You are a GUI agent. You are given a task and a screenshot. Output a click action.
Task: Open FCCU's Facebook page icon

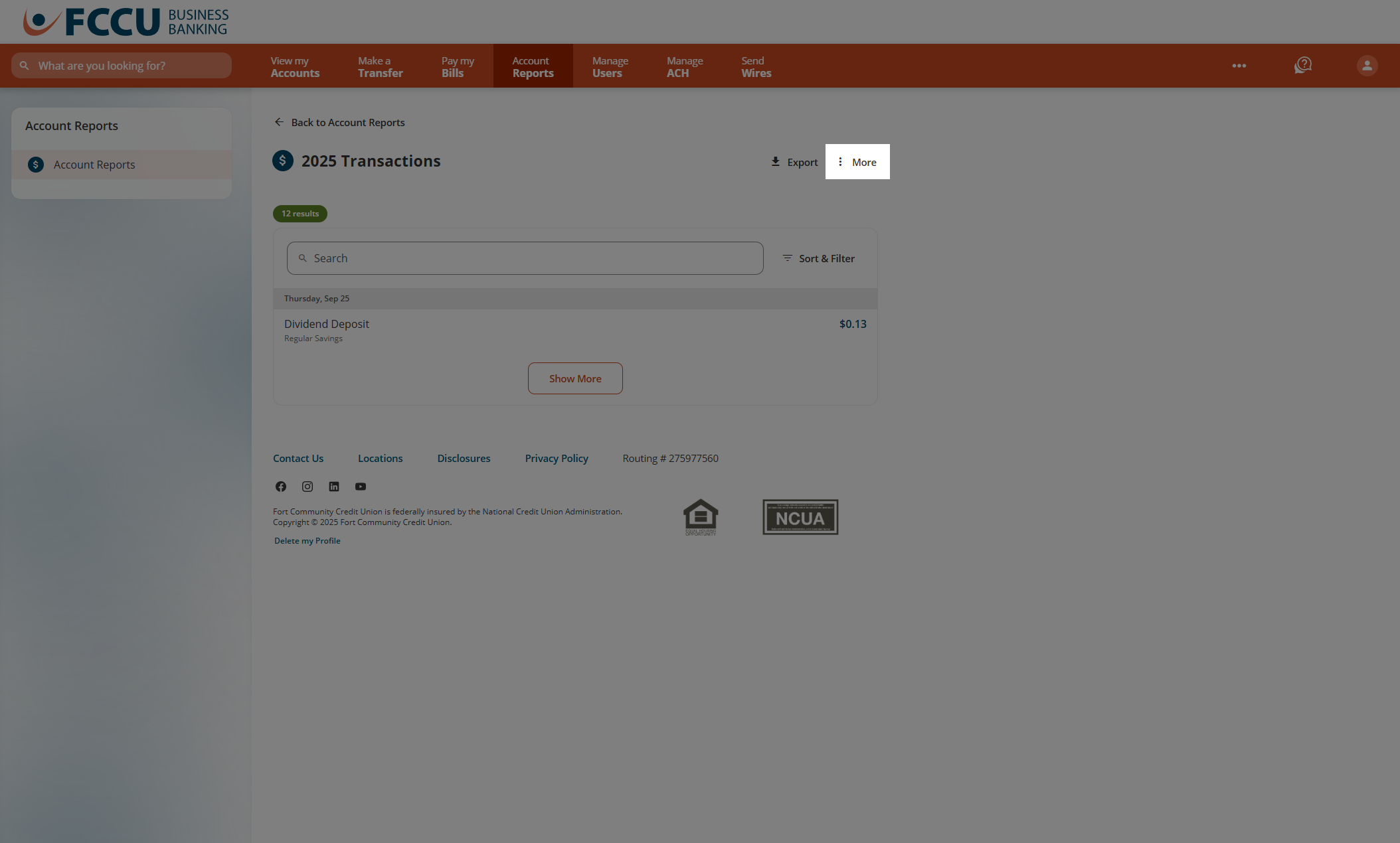pyautogui.click(x=280, y=486)
